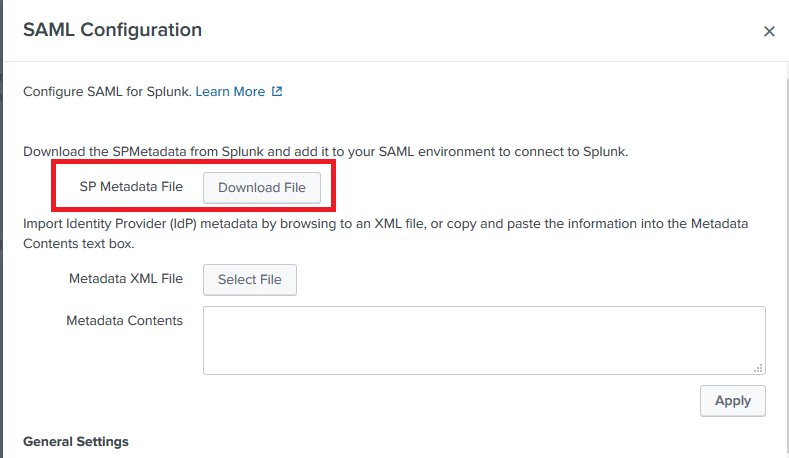
Task: Open the Learn More link
Action: point(230,92)
